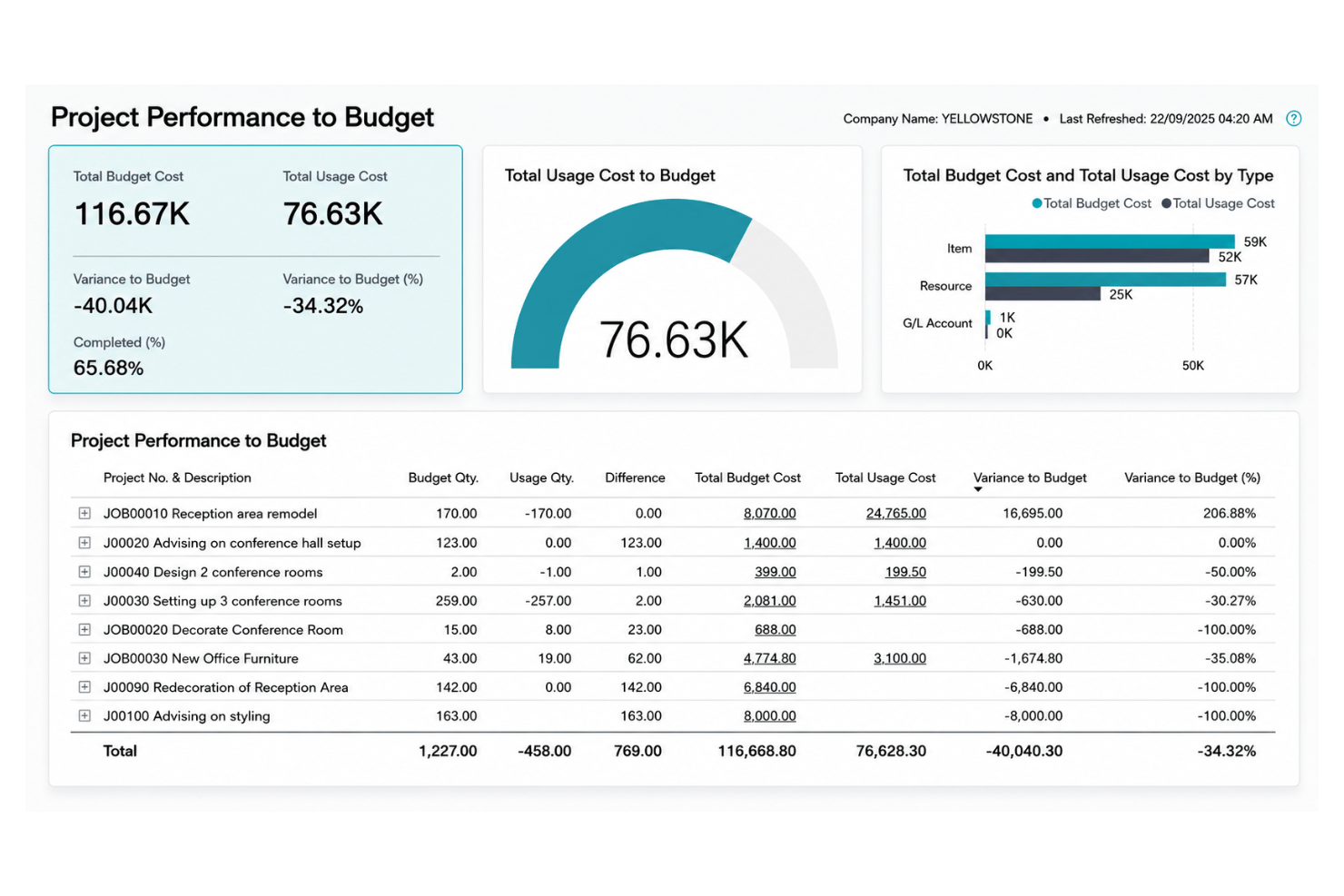Expand the J00020 Advising on conference hall setup row
The height and width of the screenshot is (896, 1344).
coord(84,543)
